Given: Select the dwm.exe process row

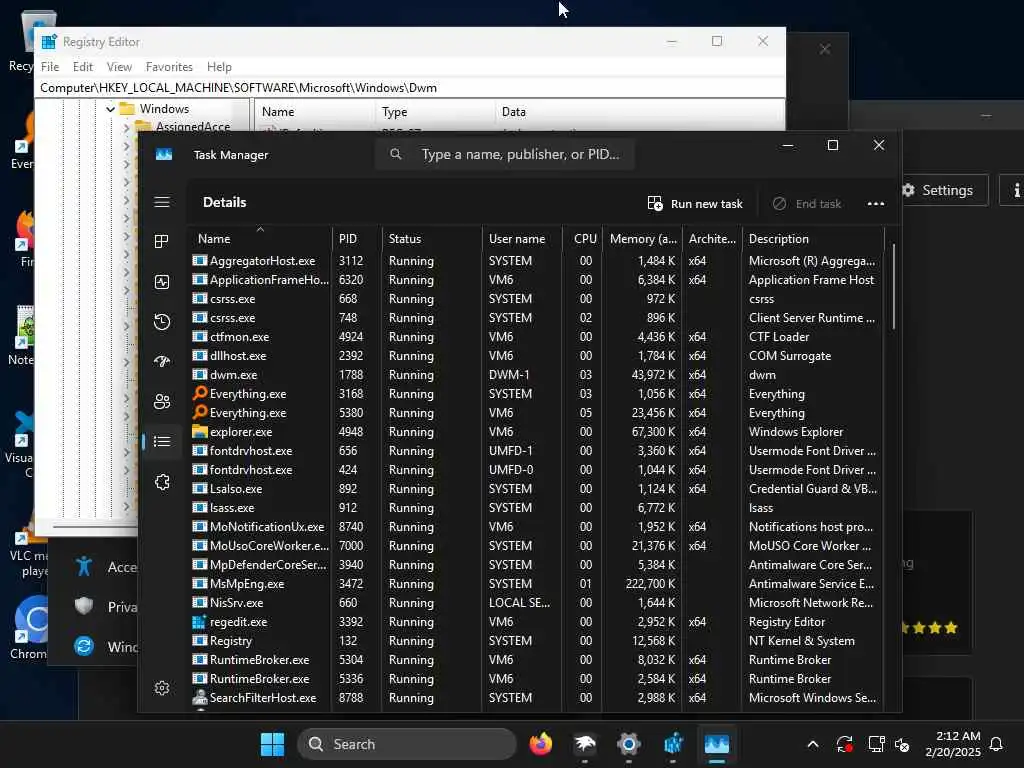Looking at the screenshot, I should click(x=536, y=375).
